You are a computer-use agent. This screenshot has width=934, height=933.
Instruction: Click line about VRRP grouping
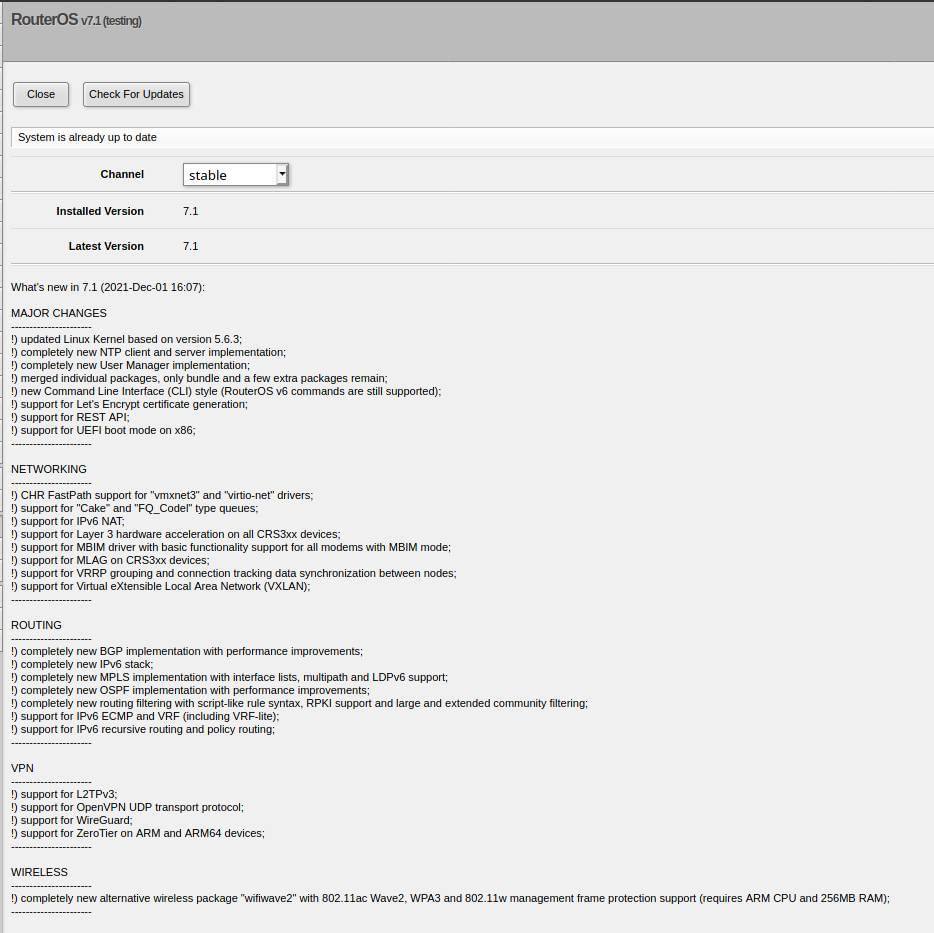click(x=234, y=573)
